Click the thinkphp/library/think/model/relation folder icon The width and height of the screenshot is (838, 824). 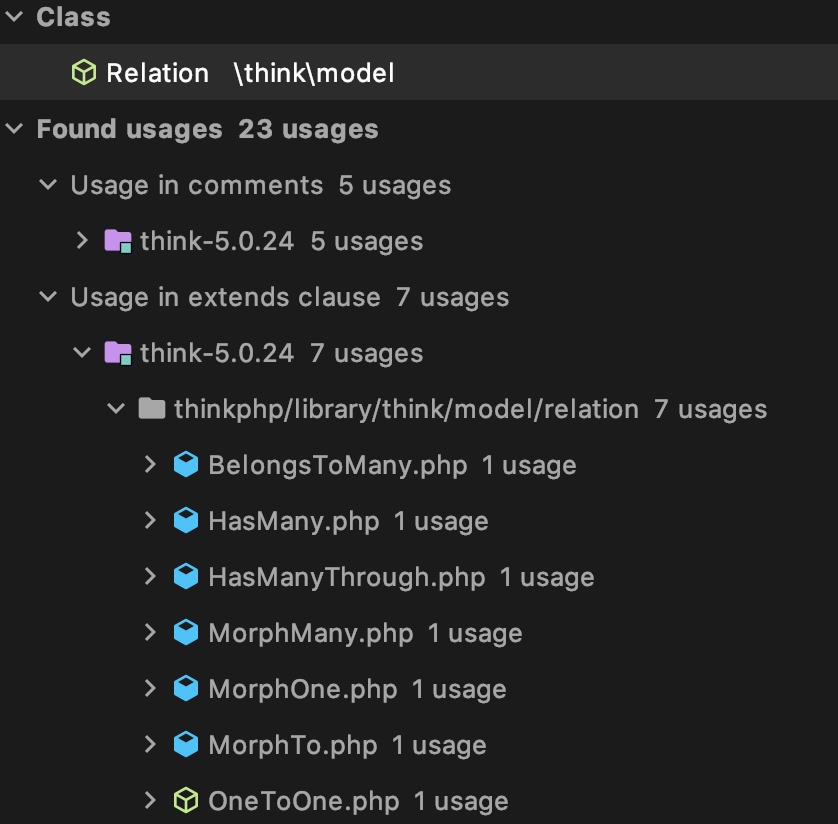point(152,409)
